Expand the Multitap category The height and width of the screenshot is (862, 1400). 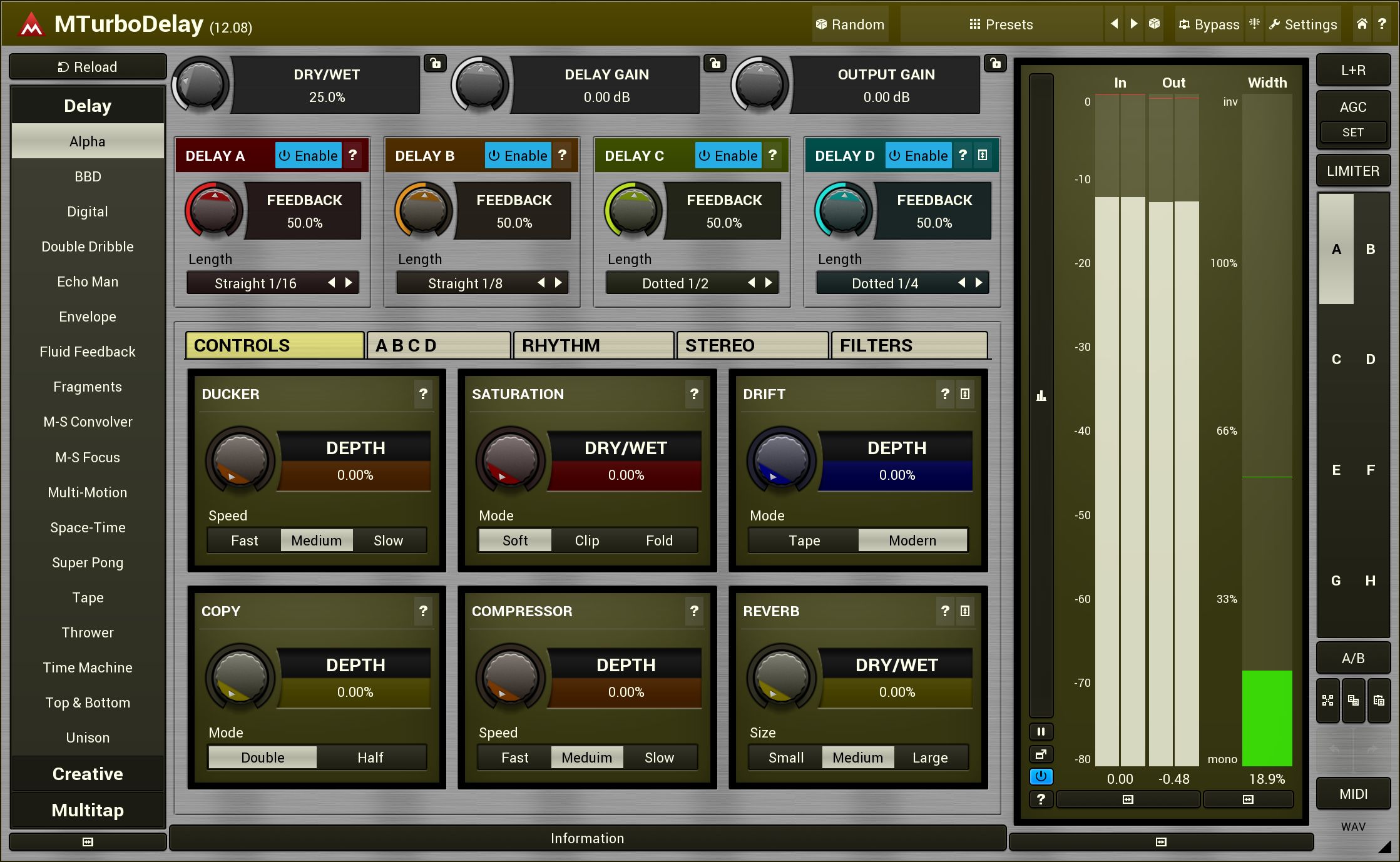pyautogui.click(x=88, y=810)
